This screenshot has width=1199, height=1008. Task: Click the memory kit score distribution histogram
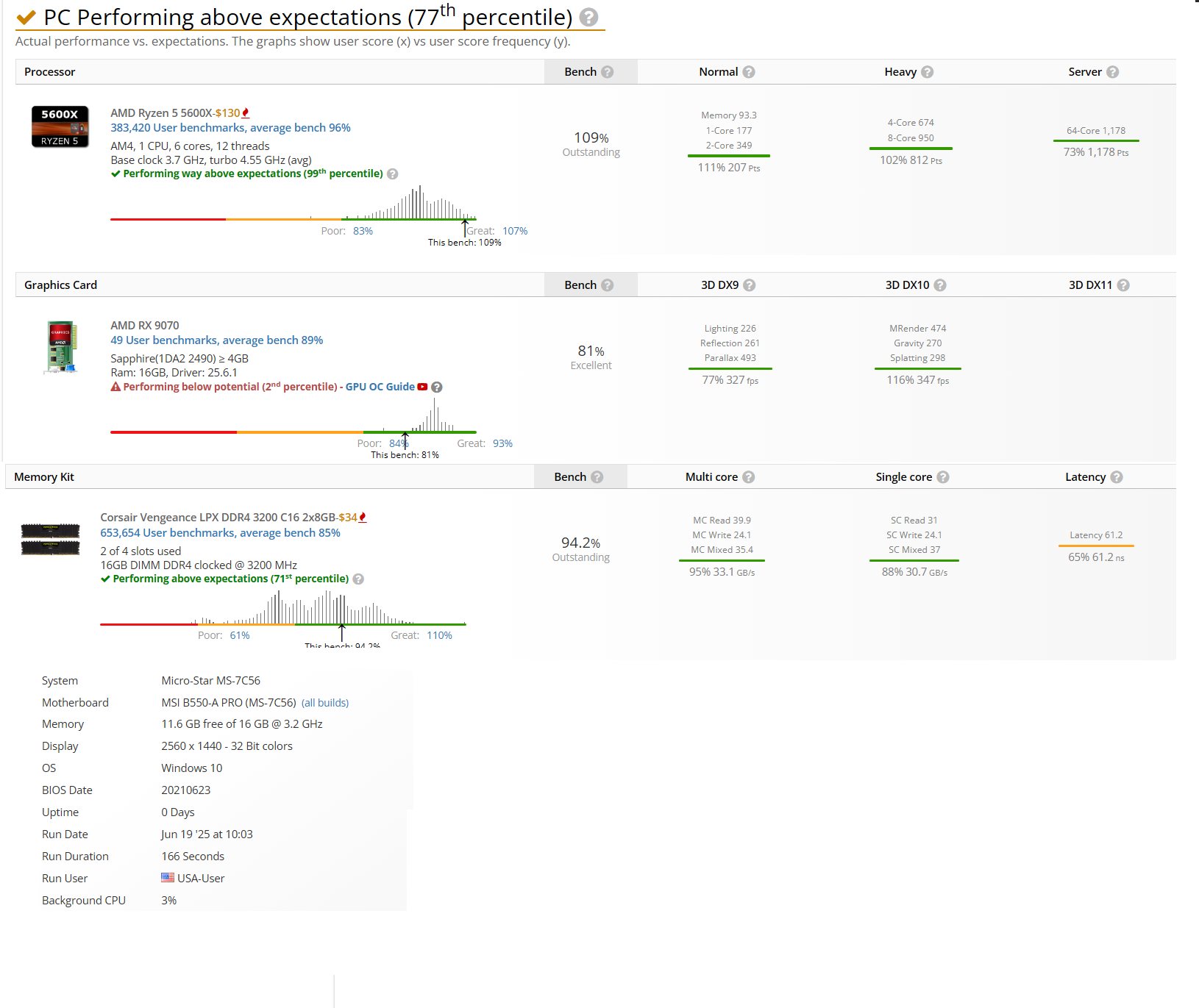(x=283, y=607)
